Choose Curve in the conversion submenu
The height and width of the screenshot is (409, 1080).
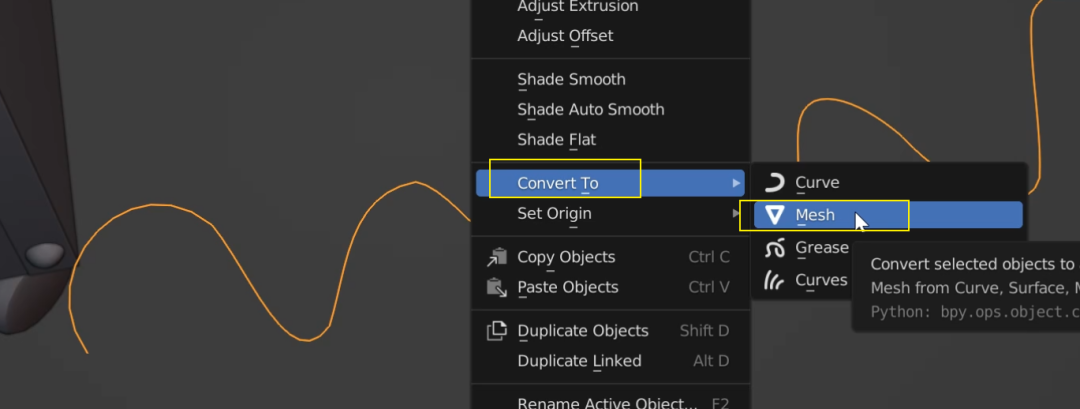888,183
